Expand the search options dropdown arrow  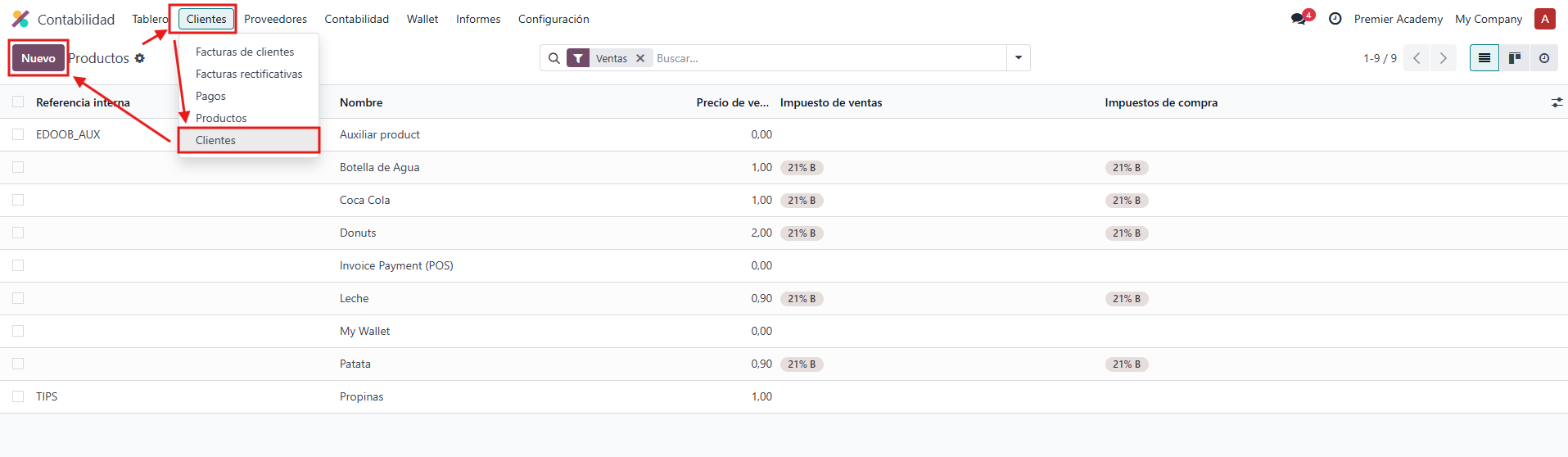1018,58
